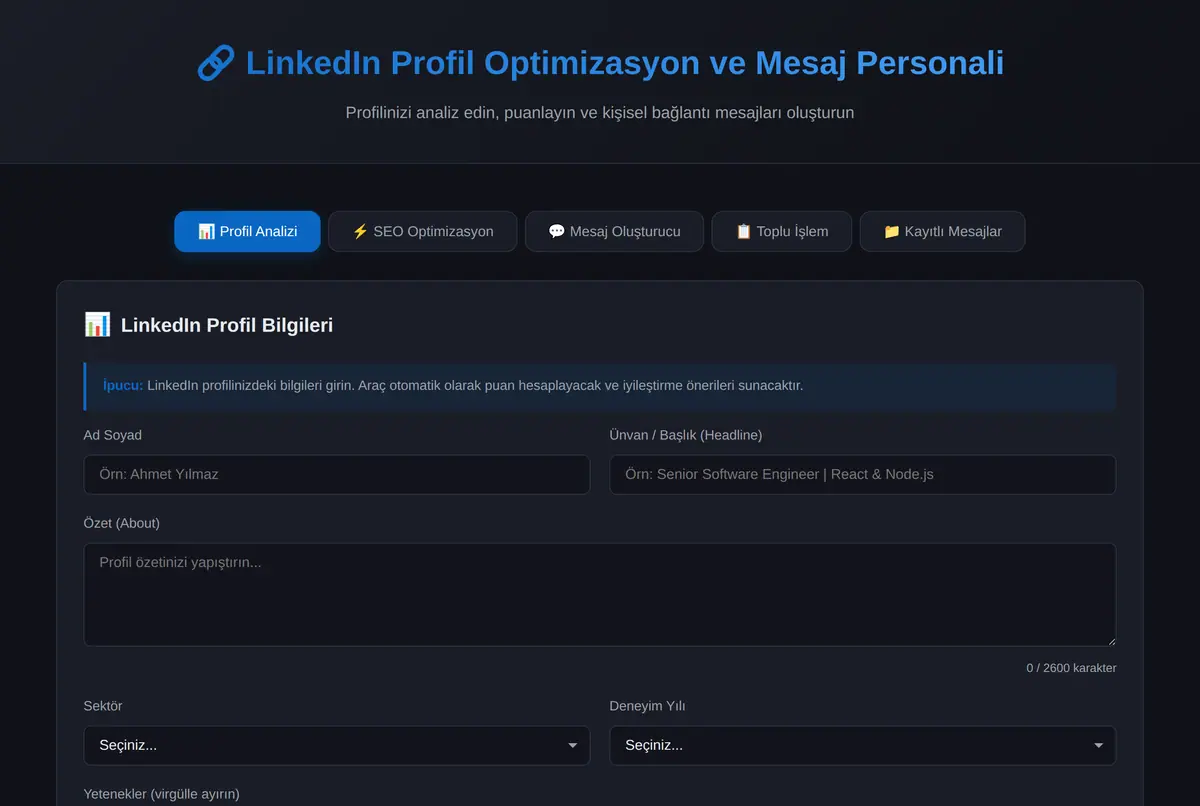The image size is (1200, 806).
Task: Expand the Deneyim Yılı dropdown
Action: [x=863, y=745]
